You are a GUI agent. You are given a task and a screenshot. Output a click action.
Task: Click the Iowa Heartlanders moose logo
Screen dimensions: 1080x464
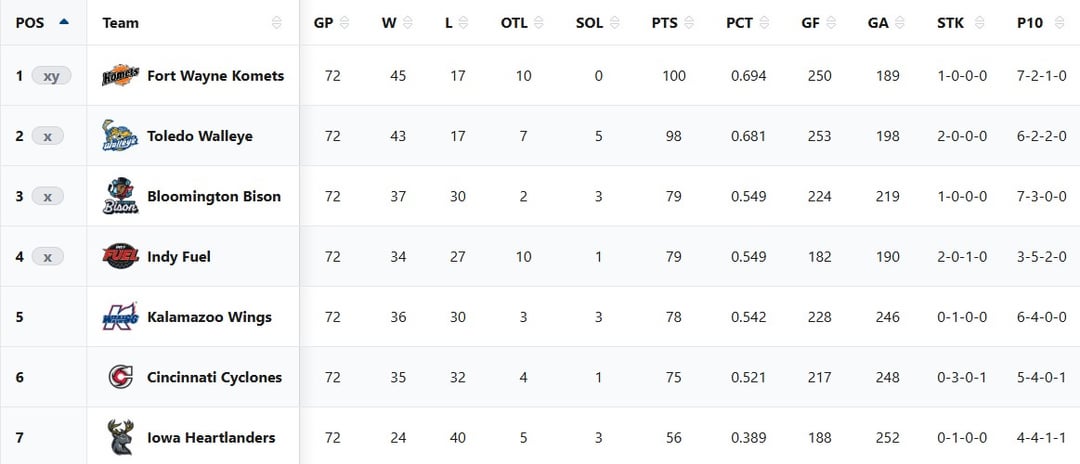pyautogui.click(x=121, y=437)
